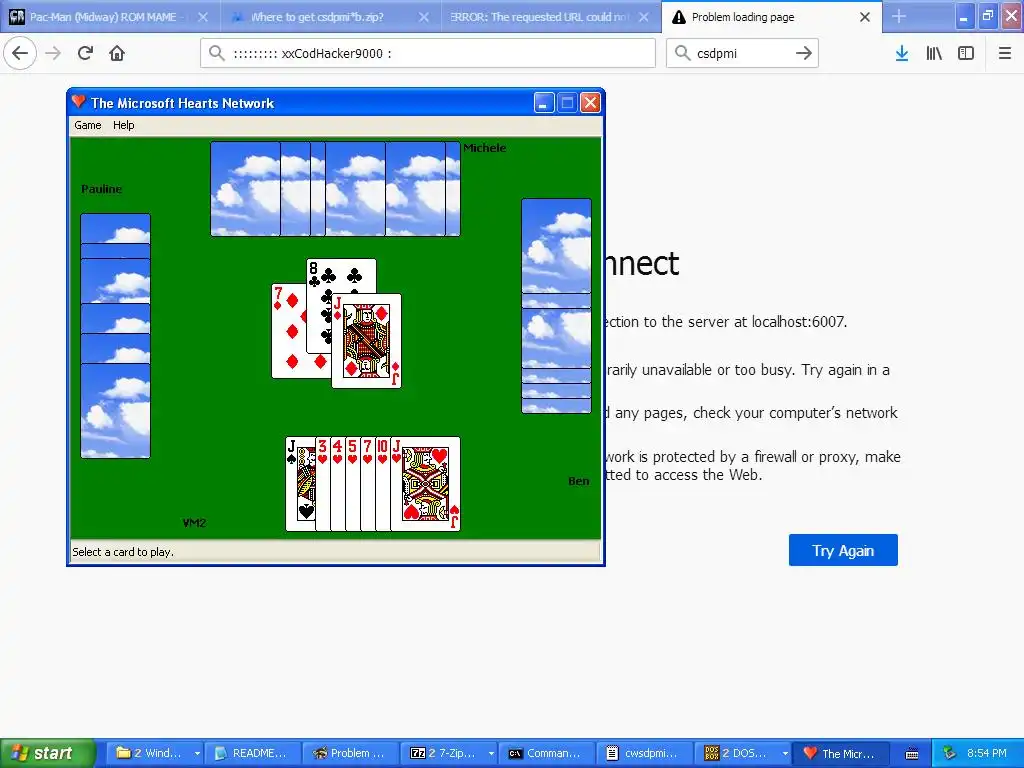Play the Jack of Hearts card
Screen dimensions: 1024x768
(426, 484)
